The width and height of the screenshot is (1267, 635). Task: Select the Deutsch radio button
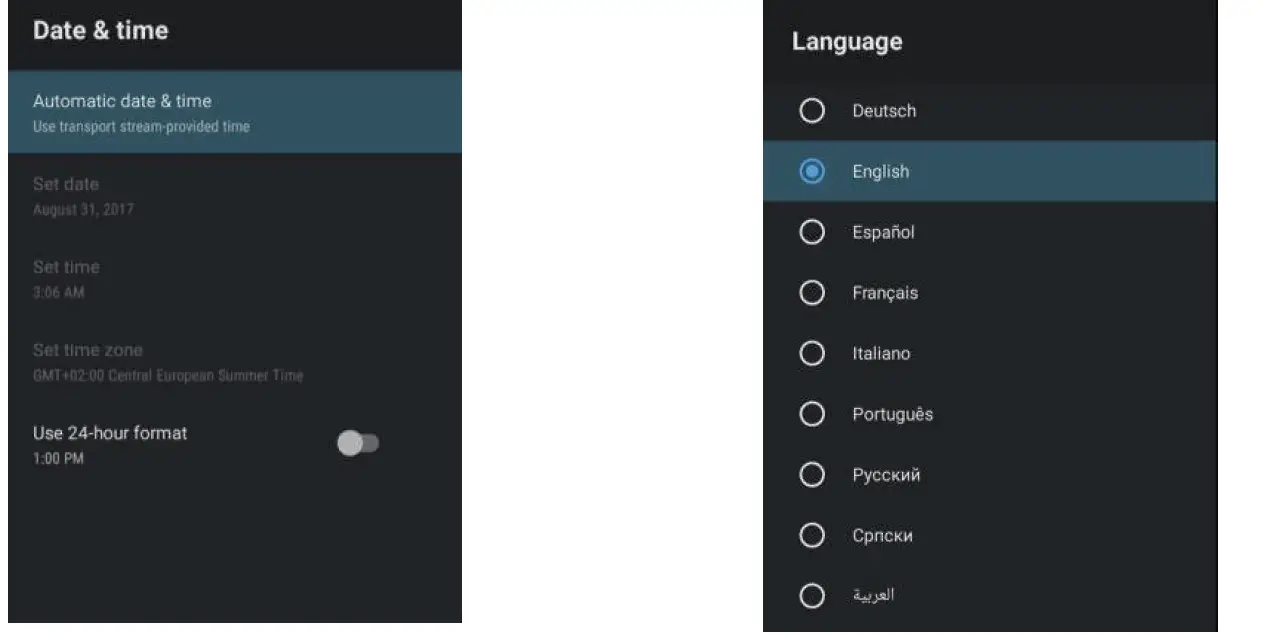[x=812, y=111]
